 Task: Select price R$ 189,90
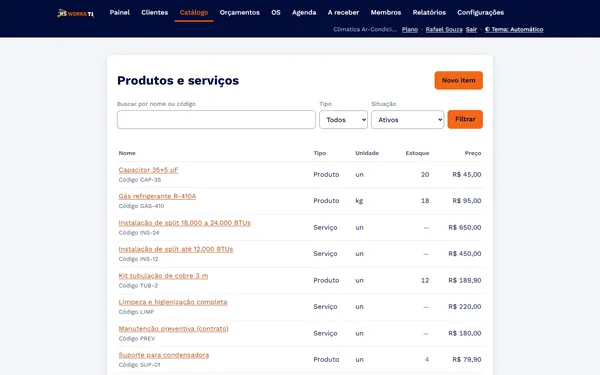click(465, 280)
